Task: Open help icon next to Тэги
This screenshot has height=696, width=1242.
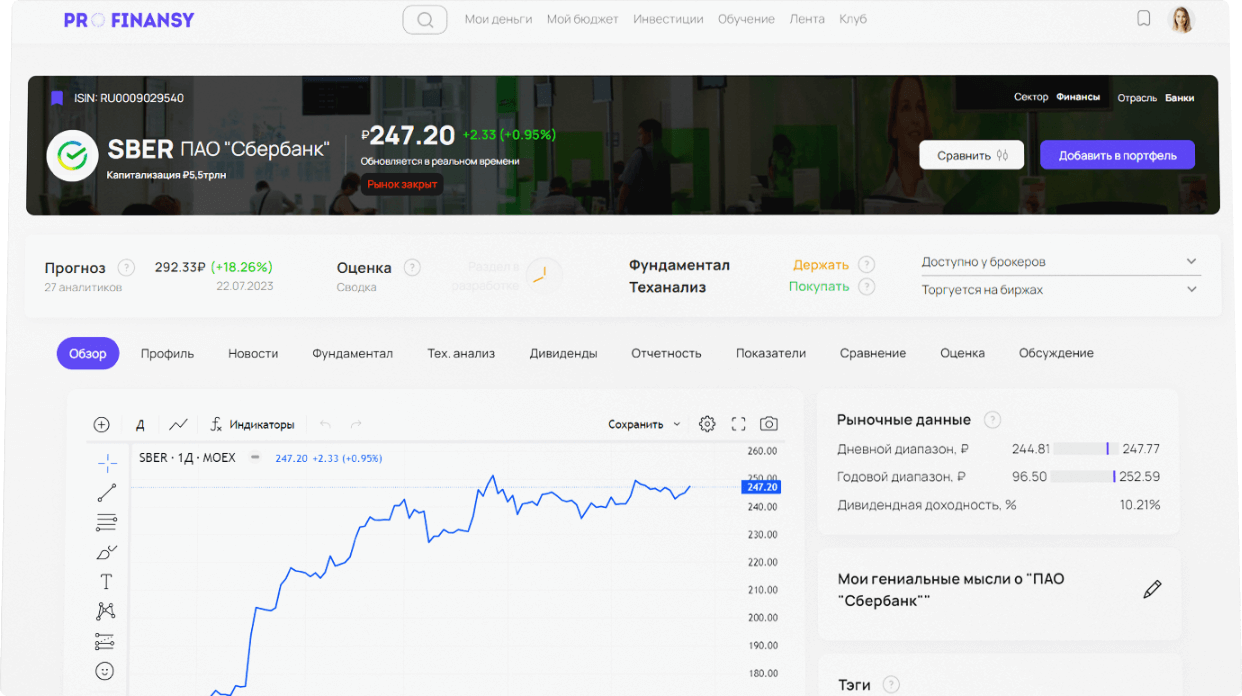Action: click(890, 685)
